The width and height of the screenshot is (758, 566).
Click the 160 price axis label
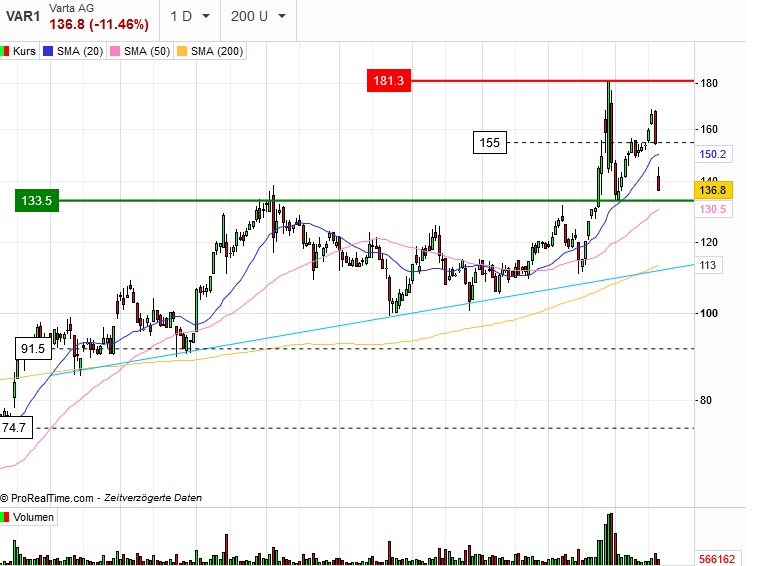click(709, 129)
